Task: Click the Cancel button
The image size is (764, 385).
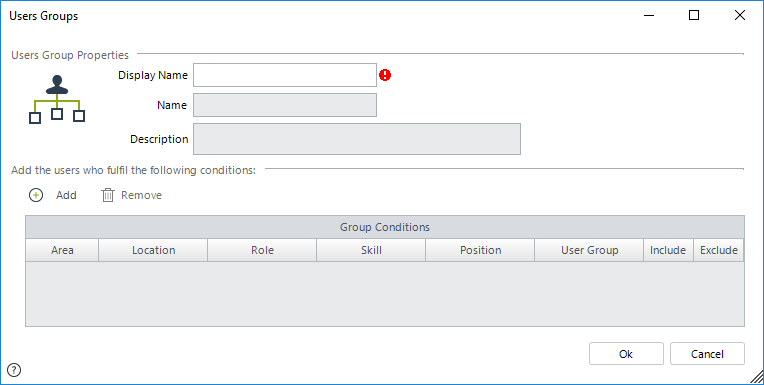Action: pos(707,354)
